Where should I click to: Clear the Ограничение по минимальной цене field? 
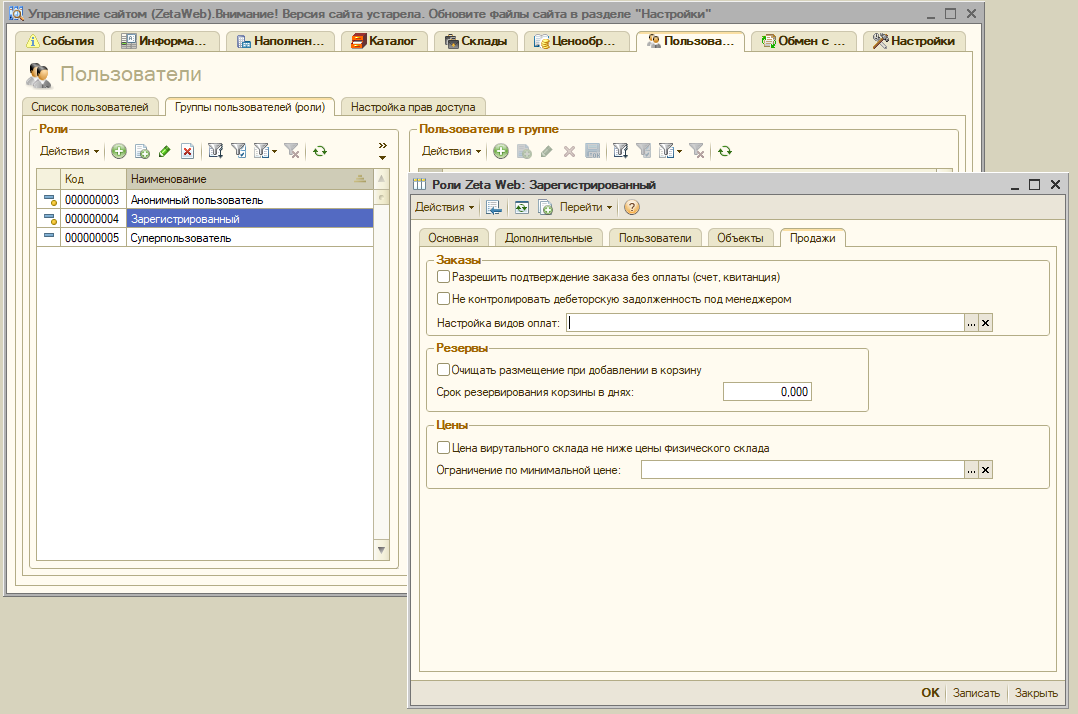(985, 470)
